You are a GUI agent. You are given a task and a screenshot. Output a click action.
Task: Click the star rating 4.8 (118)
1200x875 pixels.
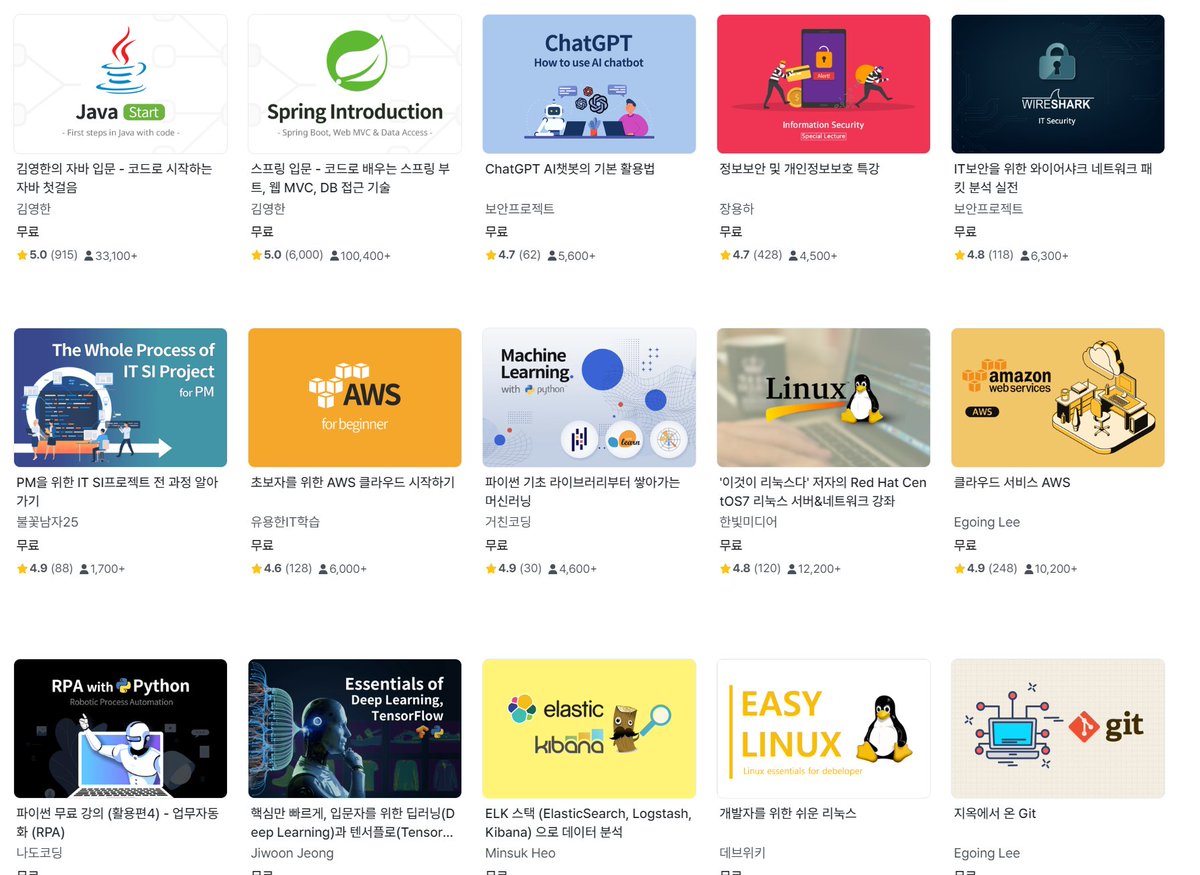pos(985,256)
